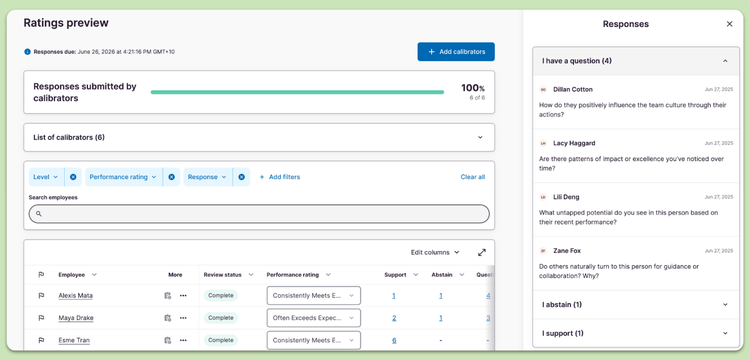Viewport: 750px width, 360px height.
Task: Click Add filters
Action: click(280, 177)
